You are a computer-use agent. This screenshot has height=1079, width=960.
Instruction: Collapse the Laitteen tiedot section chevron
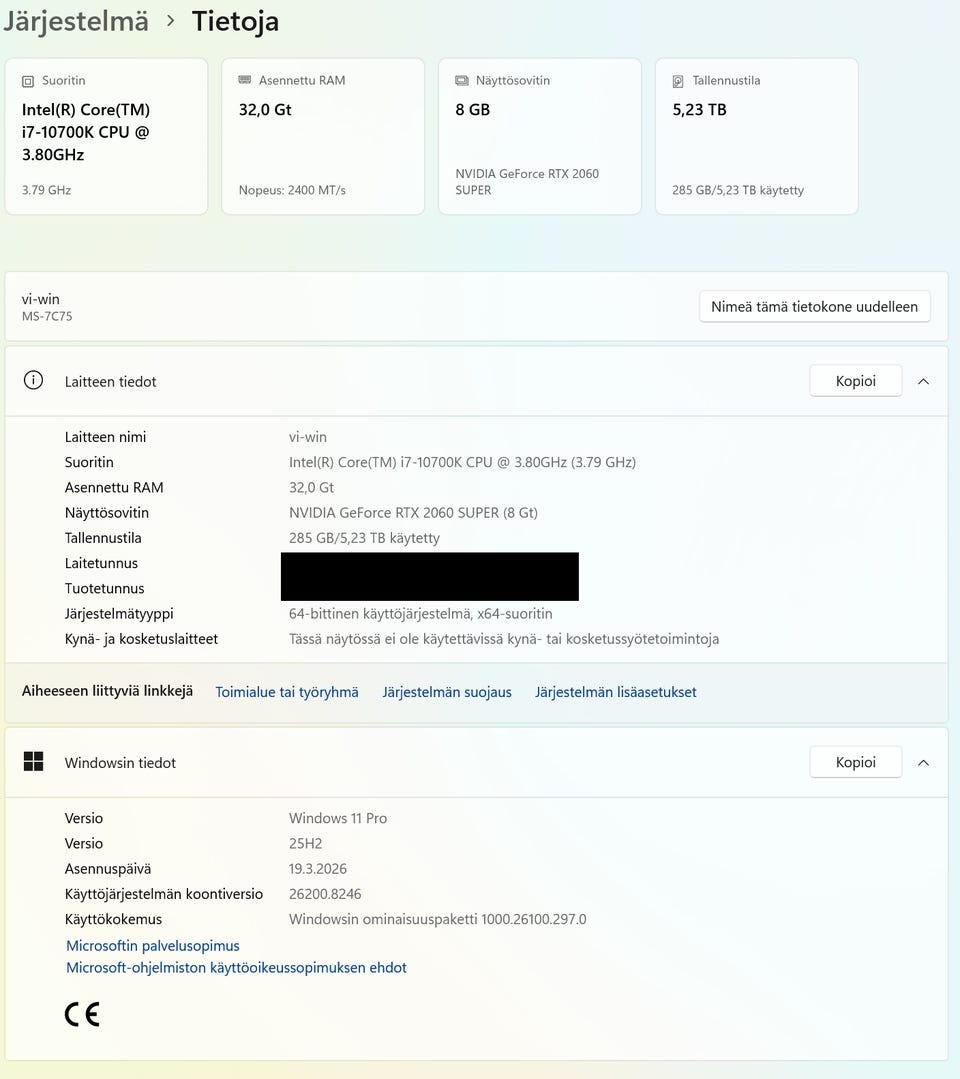tap(924, 381)
